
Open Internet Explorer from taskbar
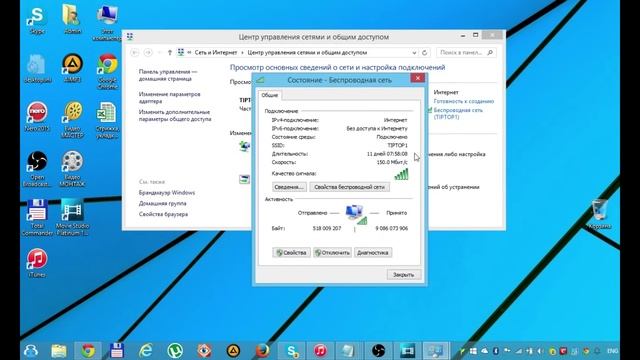[146, 351]
